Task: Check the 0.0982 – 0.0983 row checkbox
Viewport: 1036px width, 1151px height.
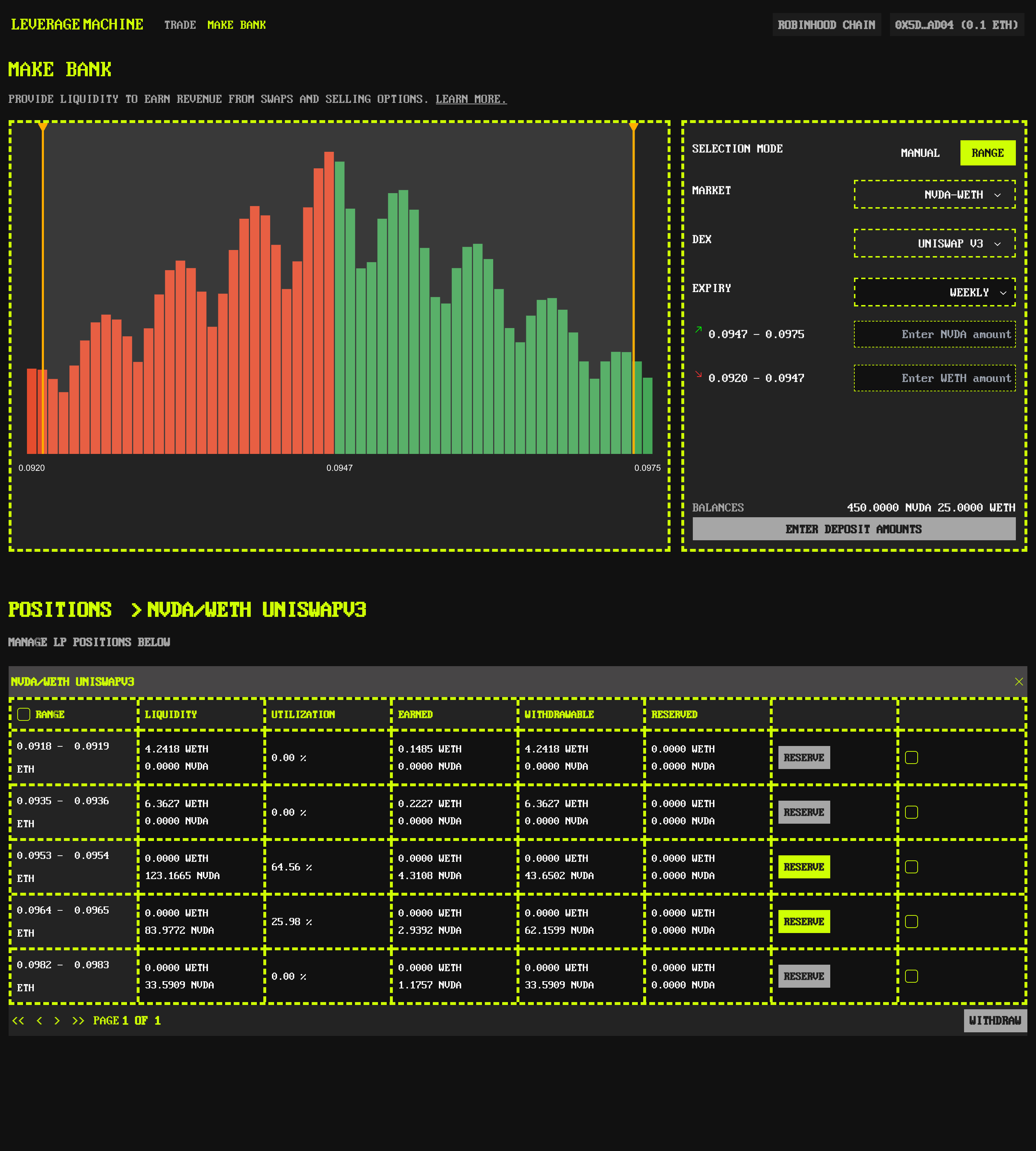Action: click(x=911, y=976)
